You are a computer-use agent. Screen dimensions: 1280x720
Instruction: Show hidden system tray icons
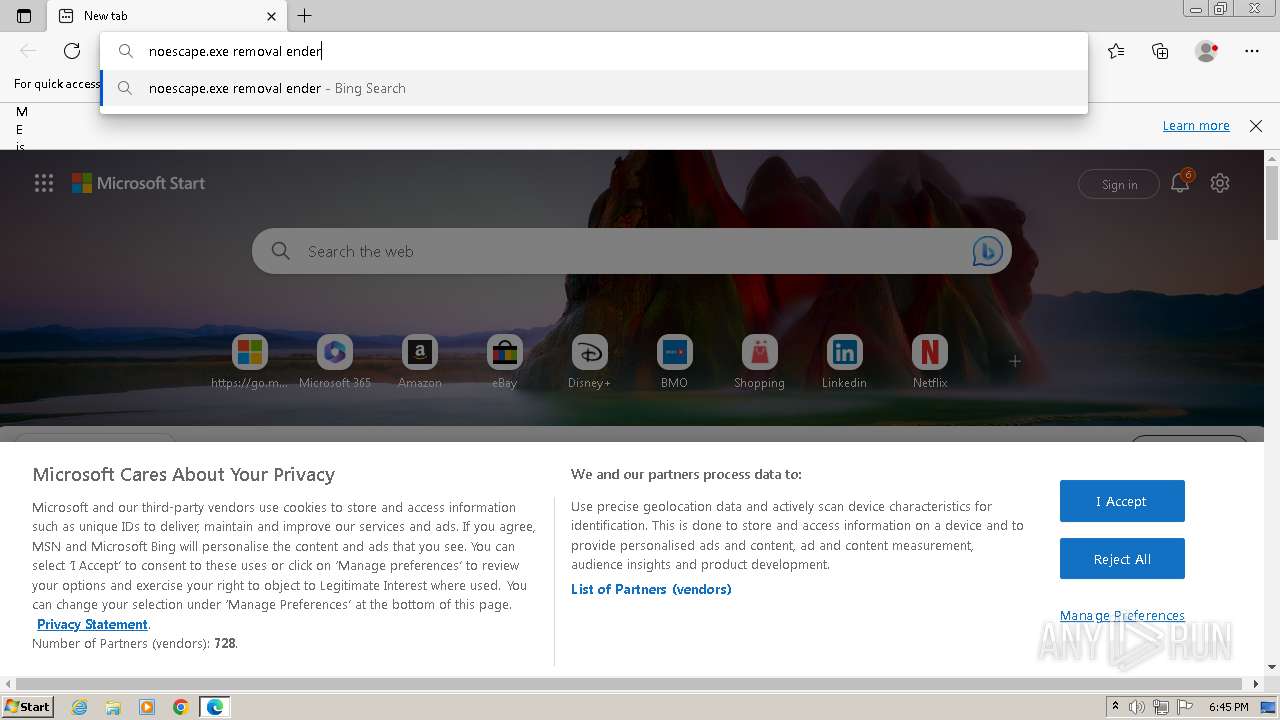click(x=1115, y=707)
